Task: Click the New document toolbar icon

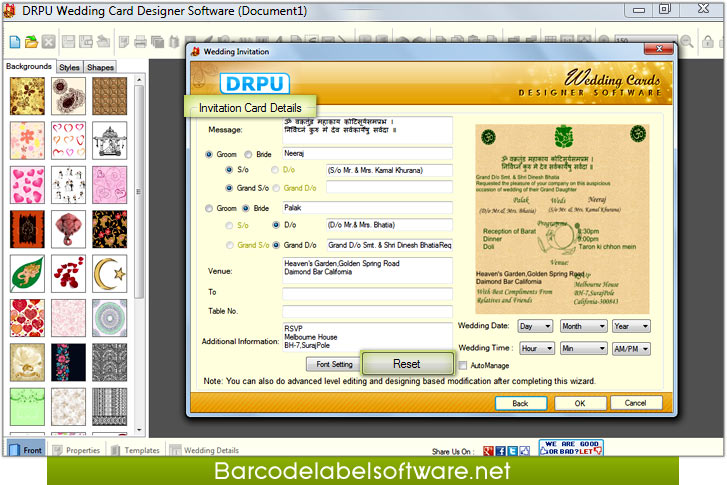Action: point(15,42)
